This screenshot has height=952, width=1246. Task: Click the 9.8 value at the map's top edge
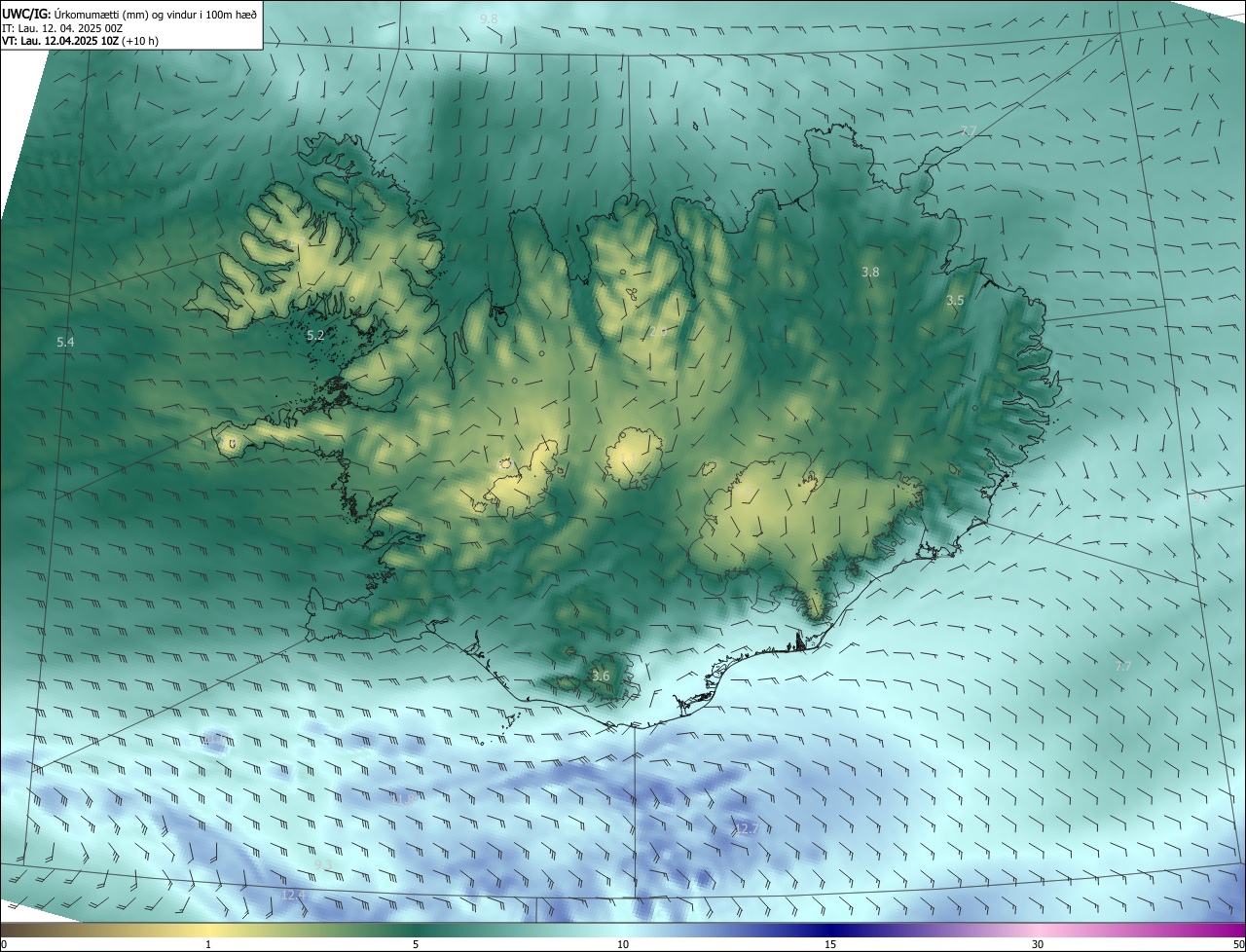tap(489, 19)
